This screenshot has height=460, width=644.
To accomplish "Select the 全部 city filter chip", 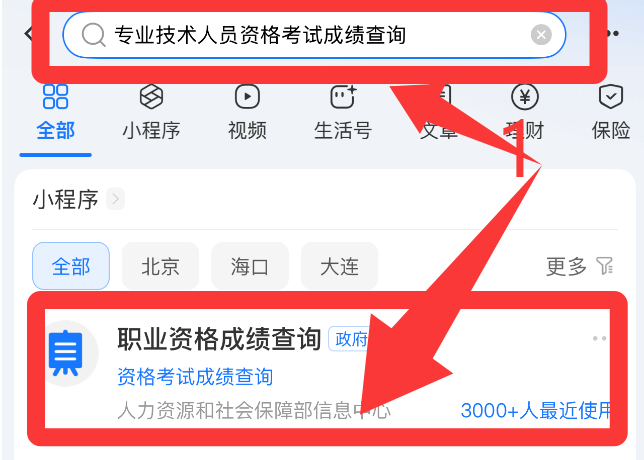I will (x=71, y=266).
